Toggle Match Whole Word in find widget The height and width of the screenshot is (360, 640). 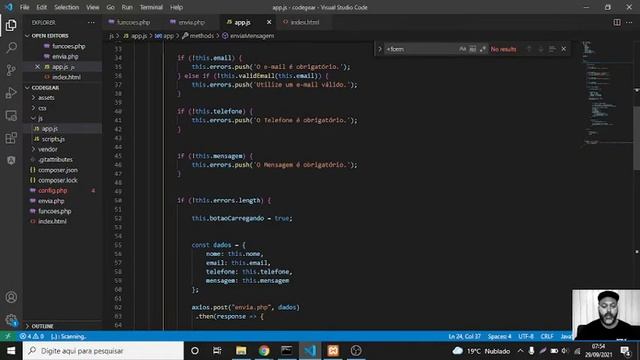click(x=473, y=49)
